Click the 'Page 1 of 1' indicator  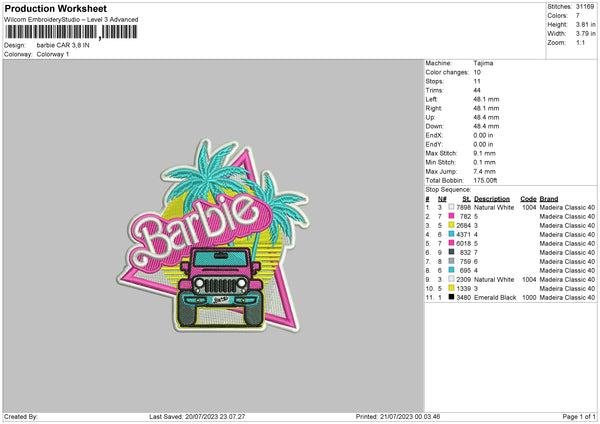pos(579,416)
